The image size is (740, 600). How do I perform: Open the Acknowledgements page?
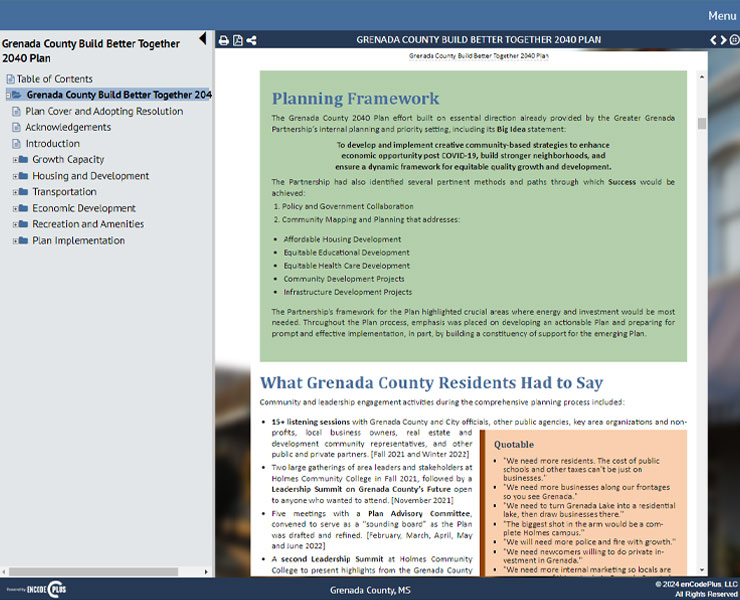(x=68, y=127)
